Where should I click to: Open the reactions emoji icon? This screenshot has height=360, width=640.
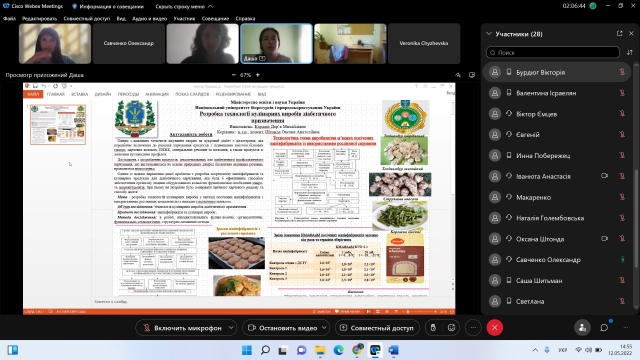451,328
